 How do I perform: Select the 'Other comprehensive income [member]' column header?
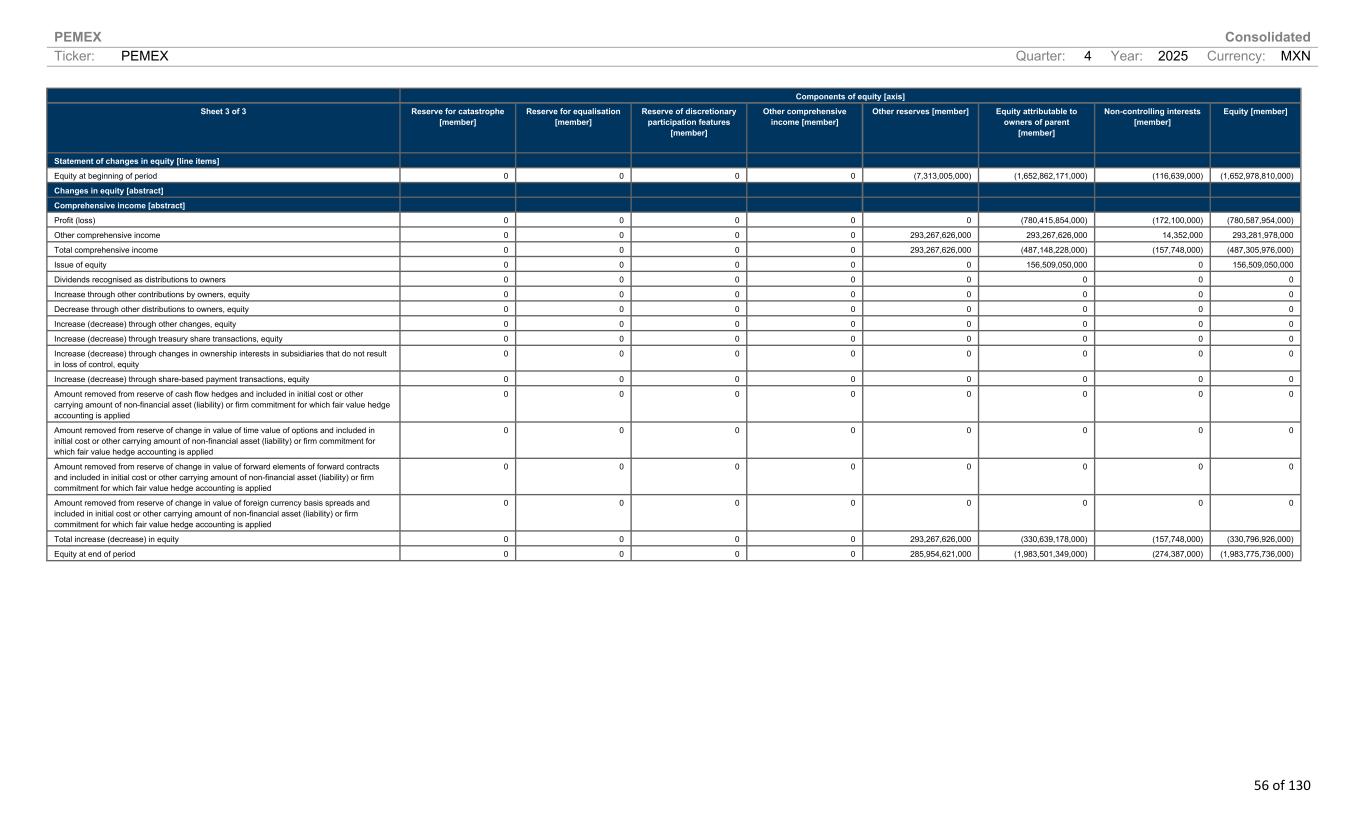tap(804, 116)
